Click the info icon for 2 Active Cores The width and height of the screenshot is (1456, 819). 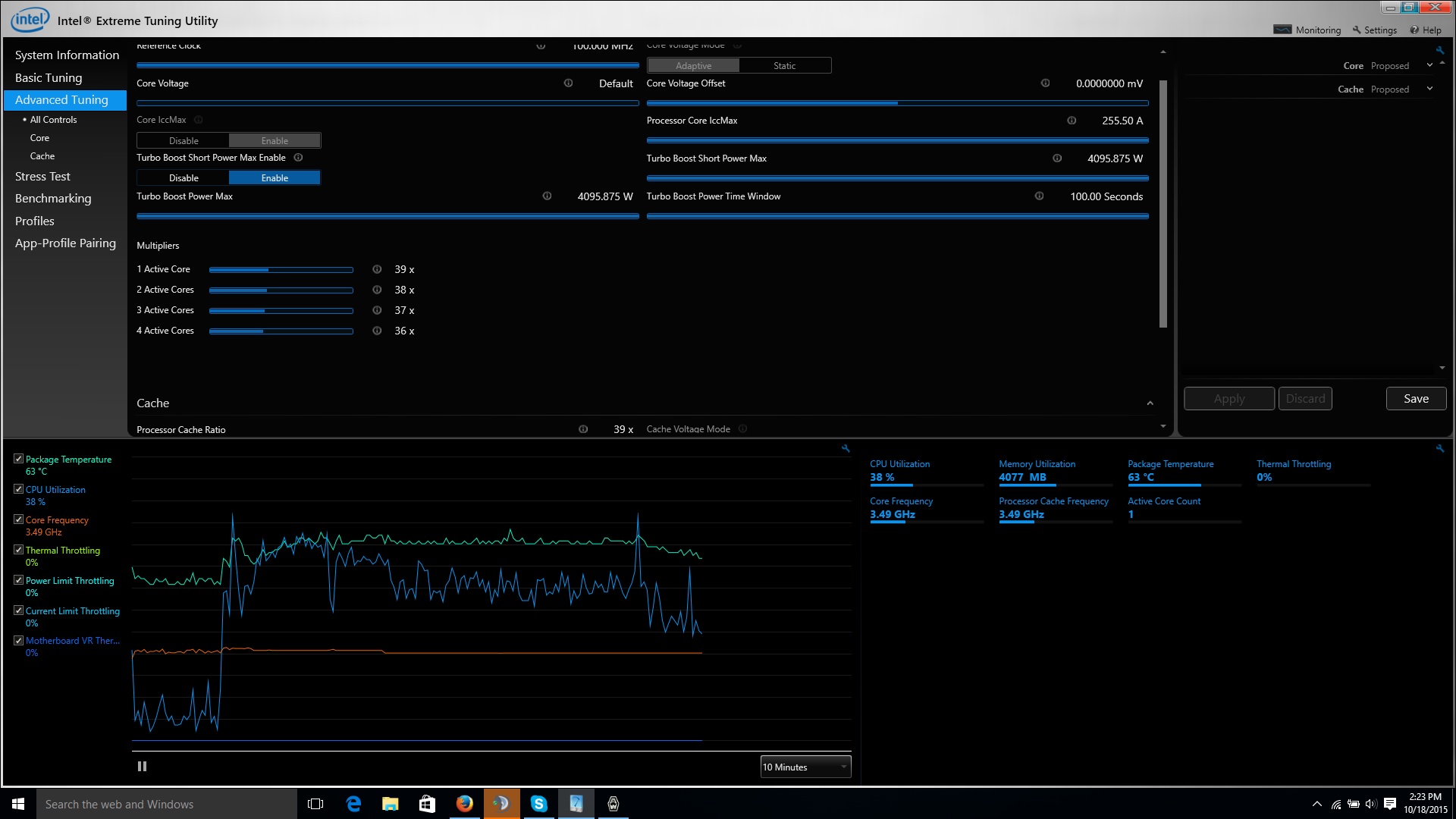coord(377,290)
